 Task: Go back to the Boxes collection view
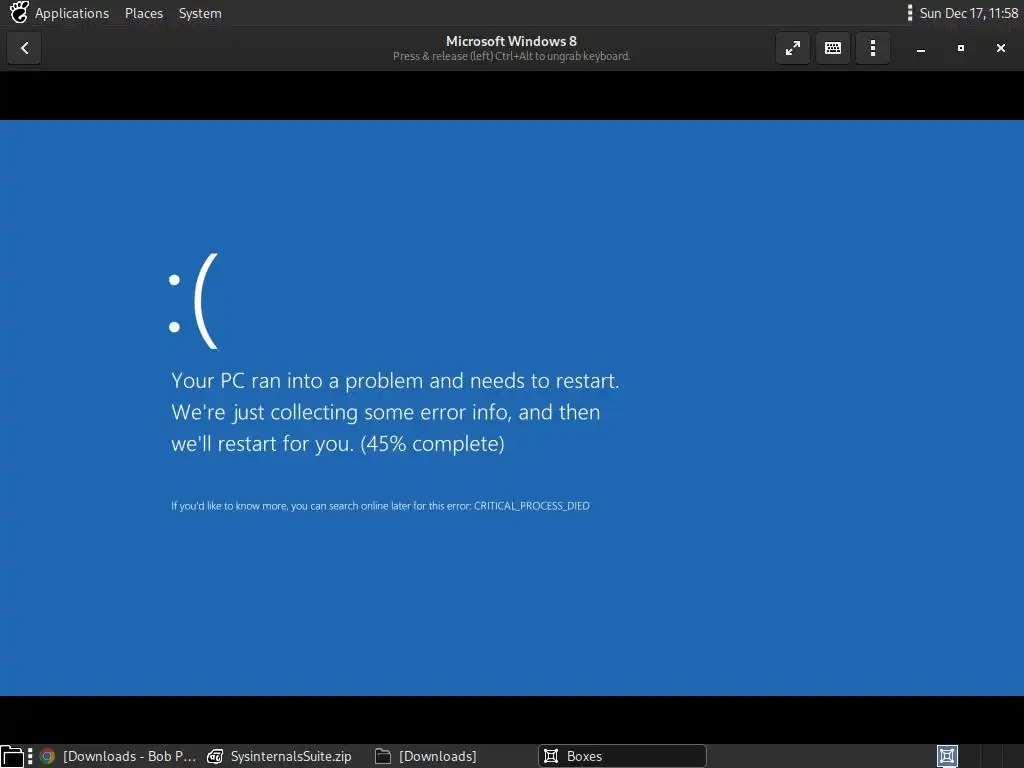(x=24, y=48)
